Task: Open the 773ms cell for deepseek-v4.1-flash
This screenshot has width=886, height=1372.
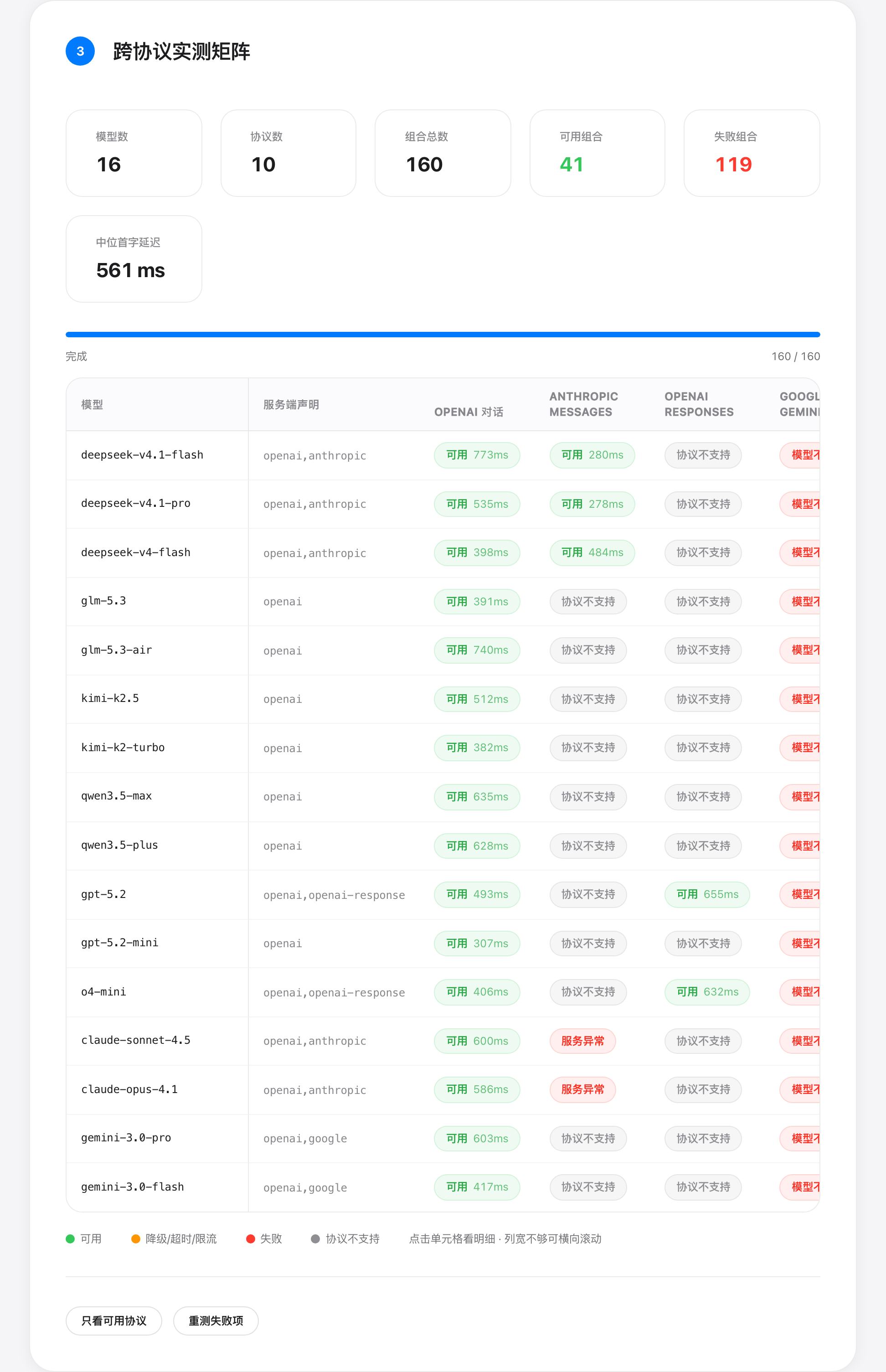Action: click(477, 455)
